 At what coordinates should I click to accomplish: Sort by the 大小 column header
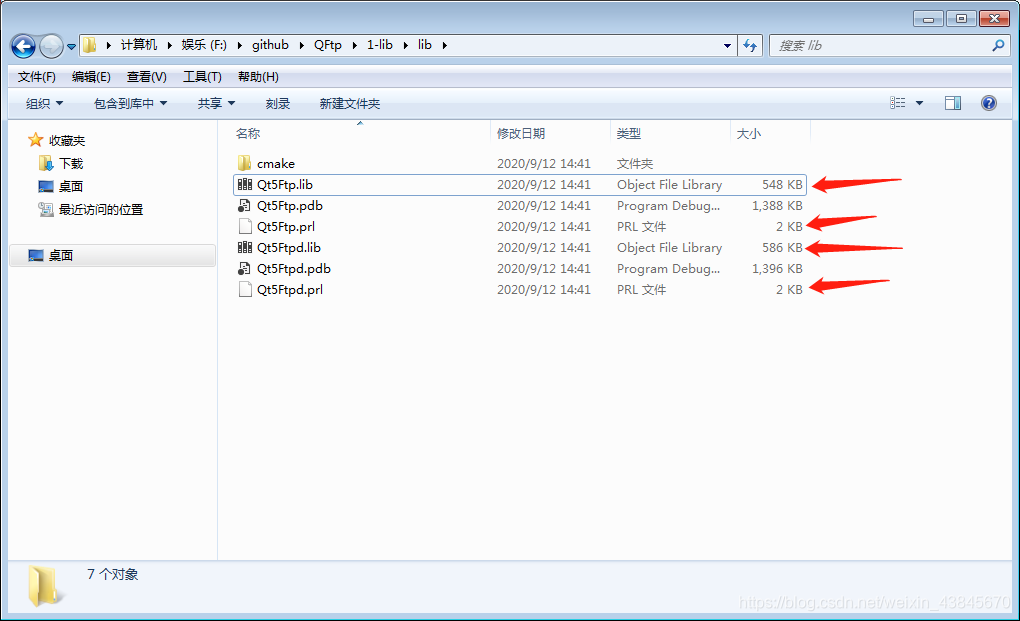pyautogui.click(x=748, y=133)
